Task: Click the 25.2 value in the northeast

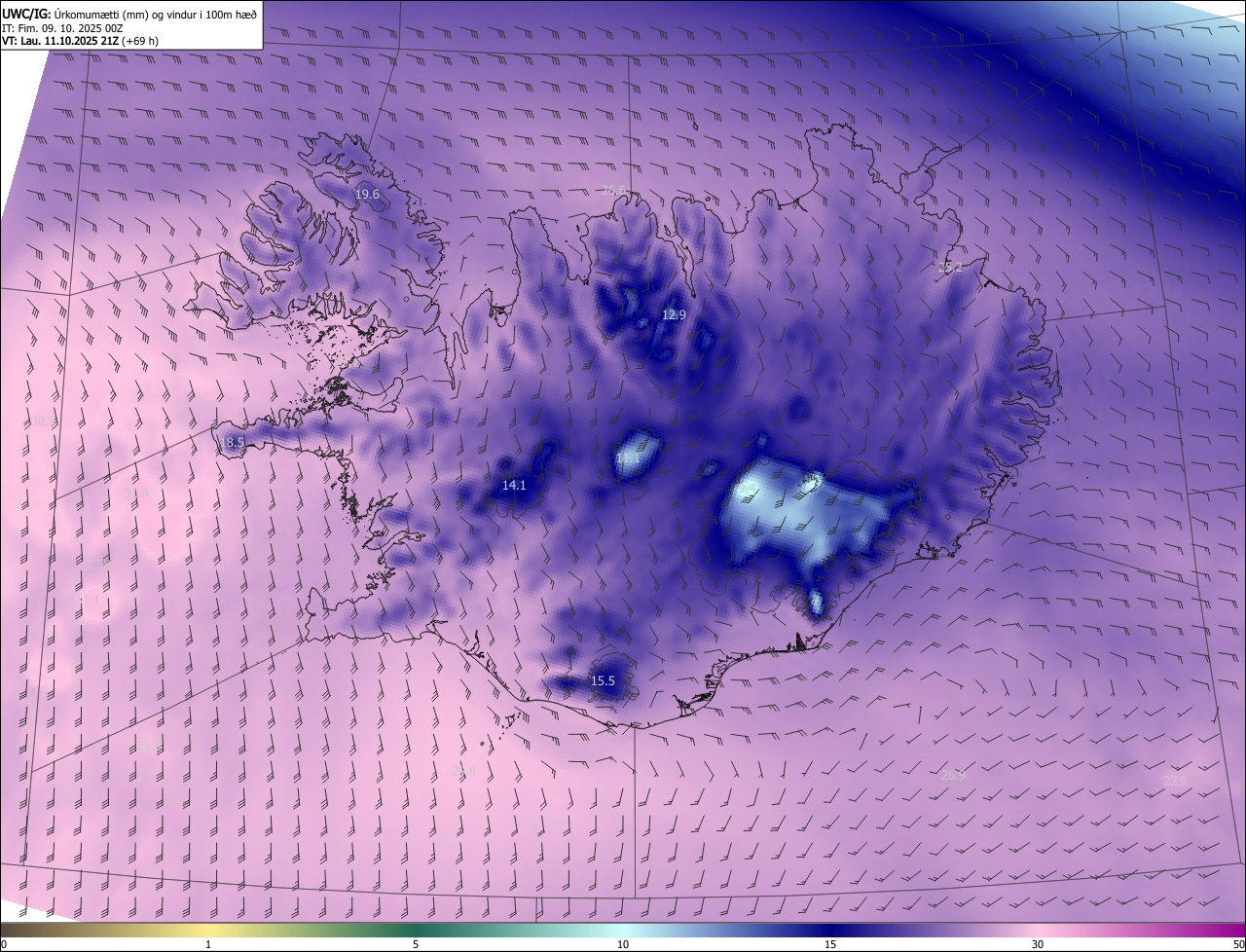Action: [x=950, y=267]
